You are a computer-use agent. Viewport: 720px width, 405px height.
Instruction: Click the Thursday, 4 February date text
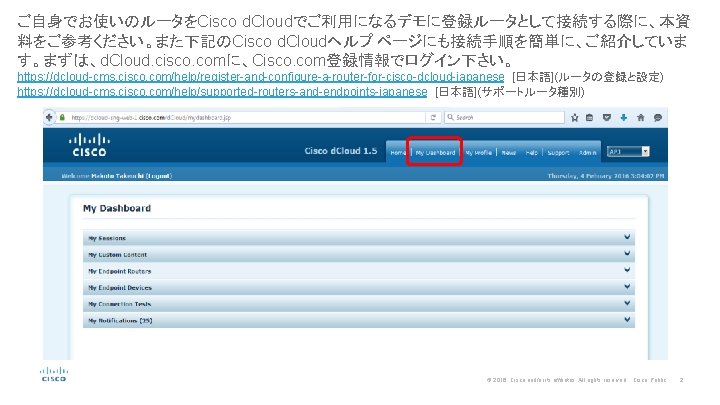(606, 176)
